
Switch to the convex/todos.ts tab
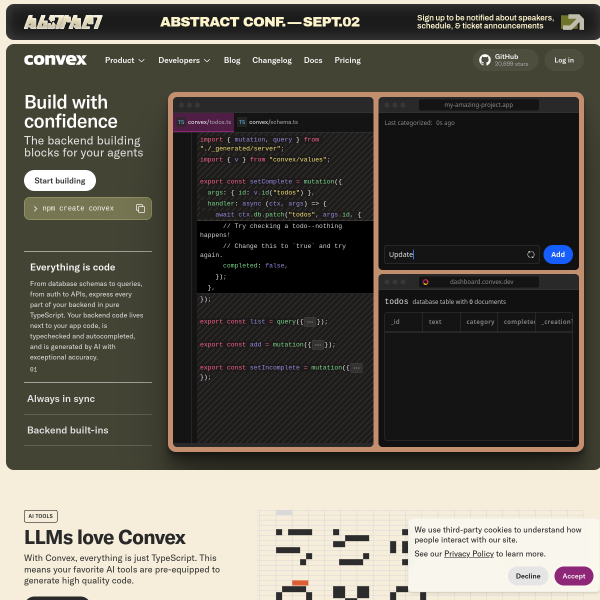click(x=204, y=122)
